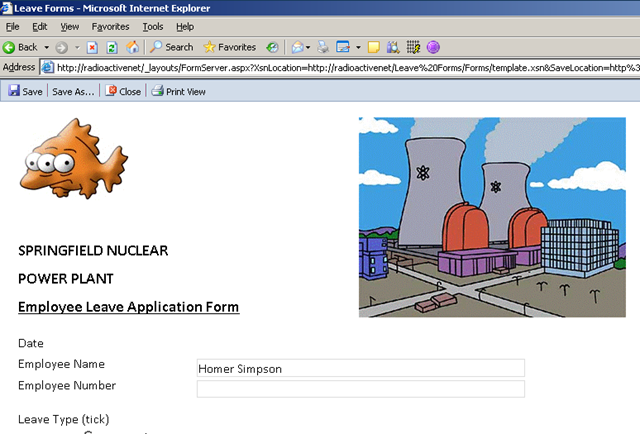
Task: Click the Employee Name label
Action: 61,364
